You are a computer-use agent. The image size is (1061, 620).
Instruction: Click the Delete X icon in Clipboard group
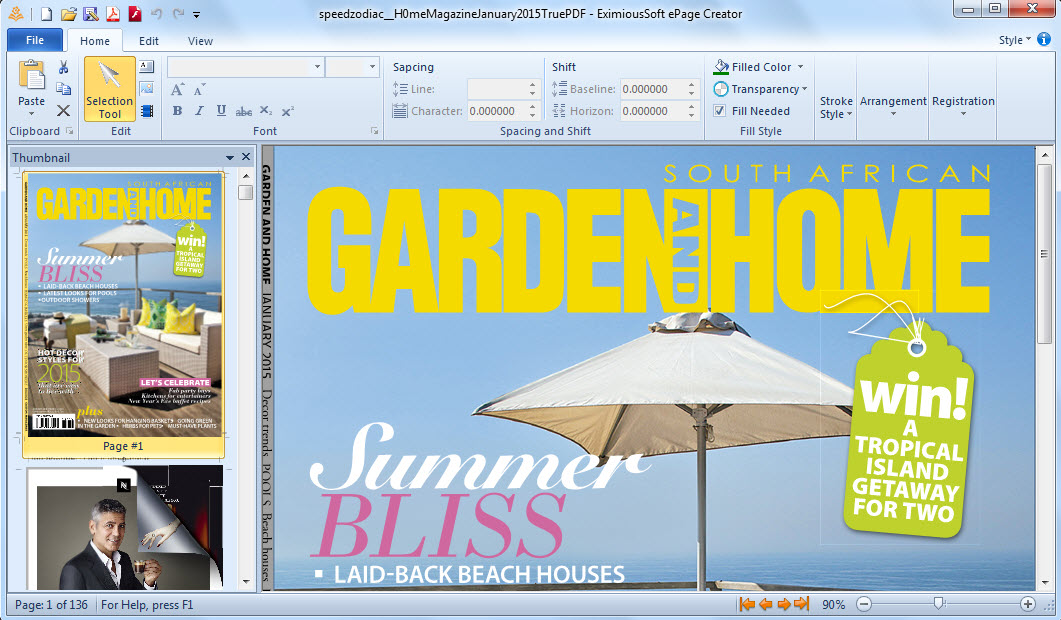64,110
